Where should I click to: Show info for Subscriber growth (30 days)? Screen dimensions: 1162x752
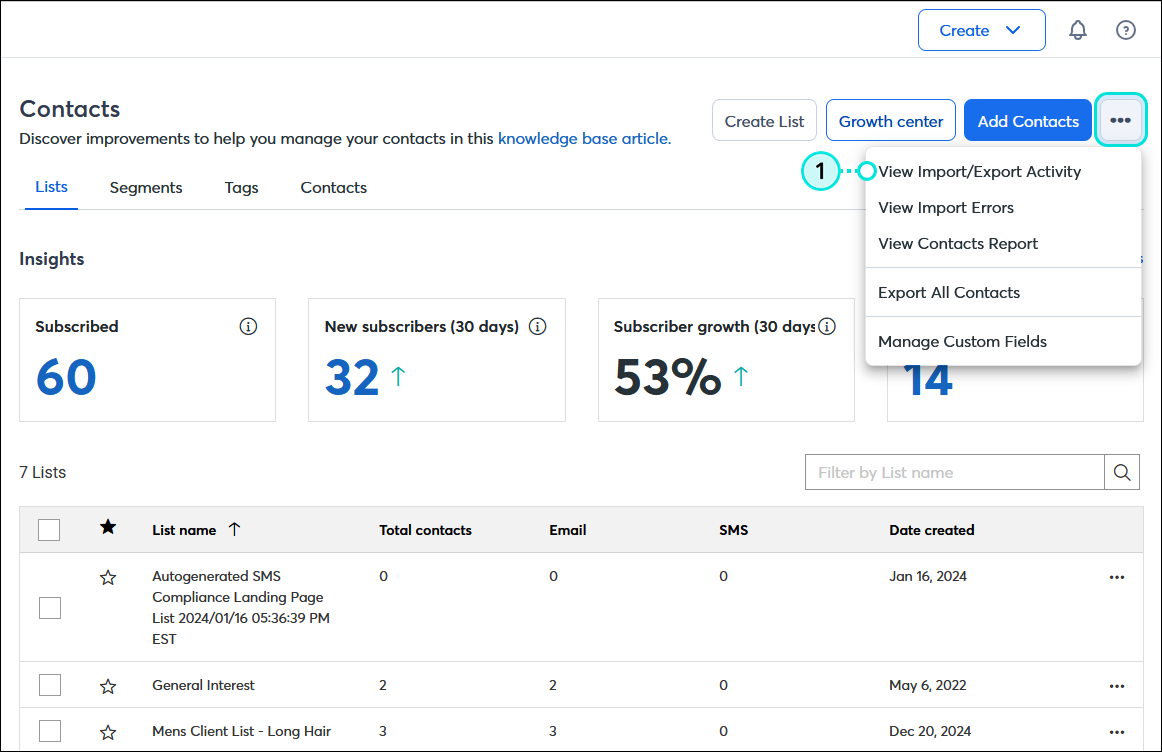[x=827, y=326]
